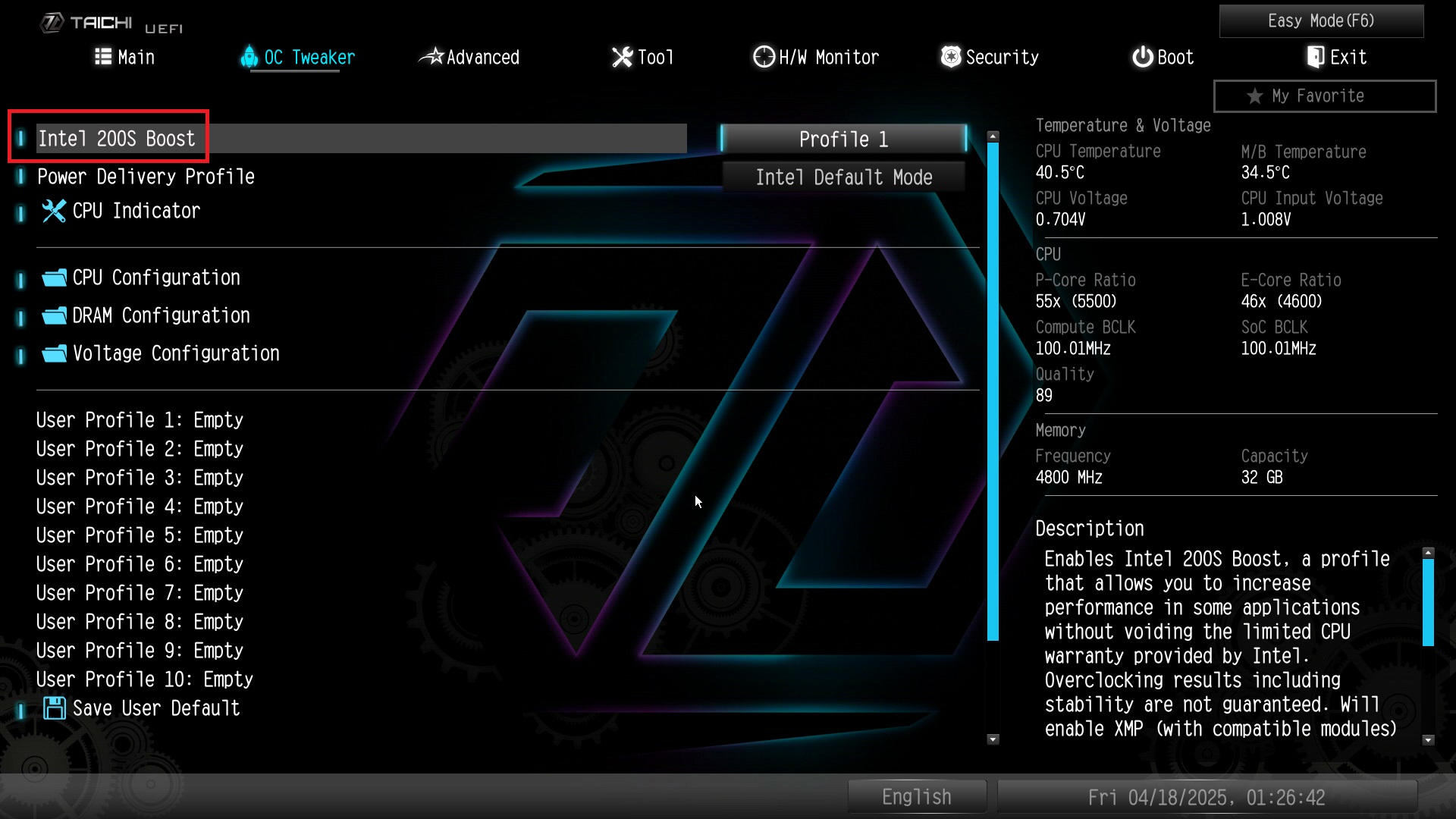Expand the Power Delivery Profile setting

146,176
